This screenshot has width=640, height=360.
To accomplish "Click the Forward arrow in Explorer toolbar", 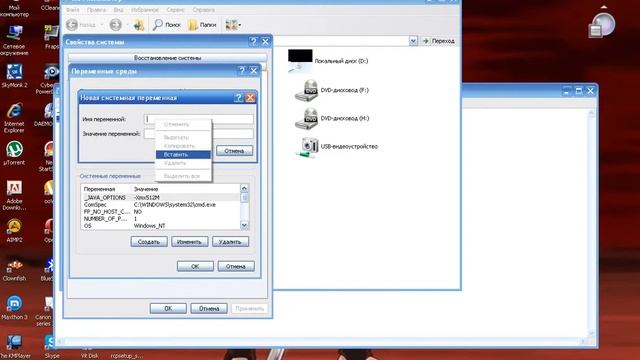I will tap(116, 25).
